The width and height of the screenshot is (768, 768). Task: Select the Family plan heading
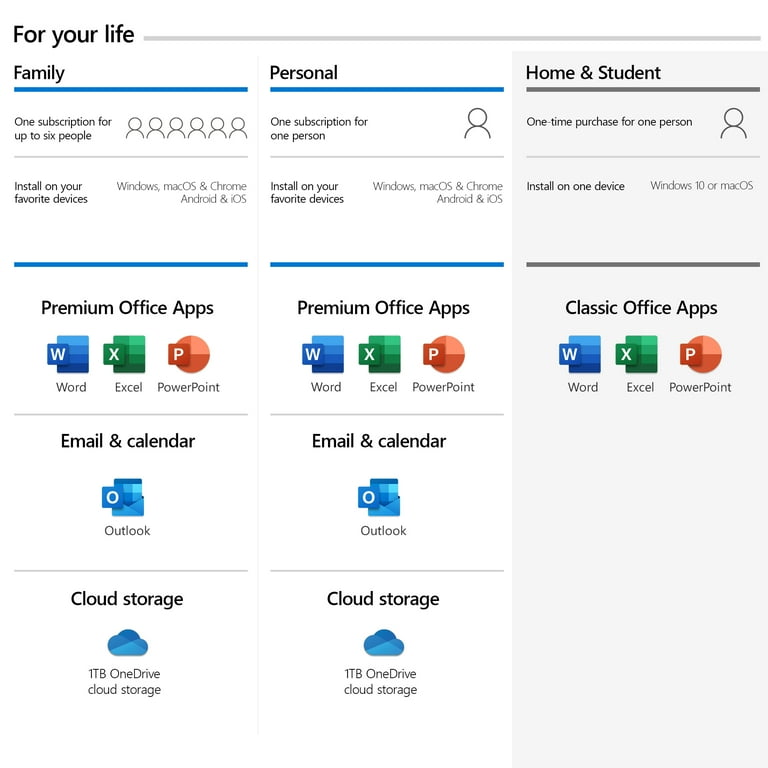39,73
